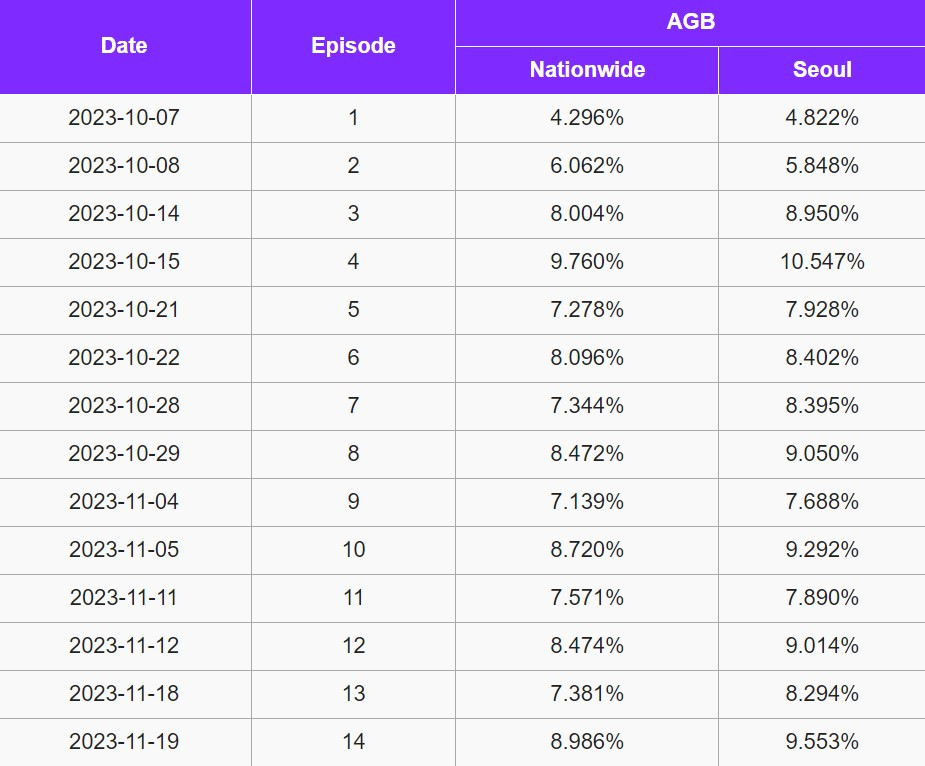Select the AGB header cell
The height and width of the screenshot is (766, 925).
(690, 22)
